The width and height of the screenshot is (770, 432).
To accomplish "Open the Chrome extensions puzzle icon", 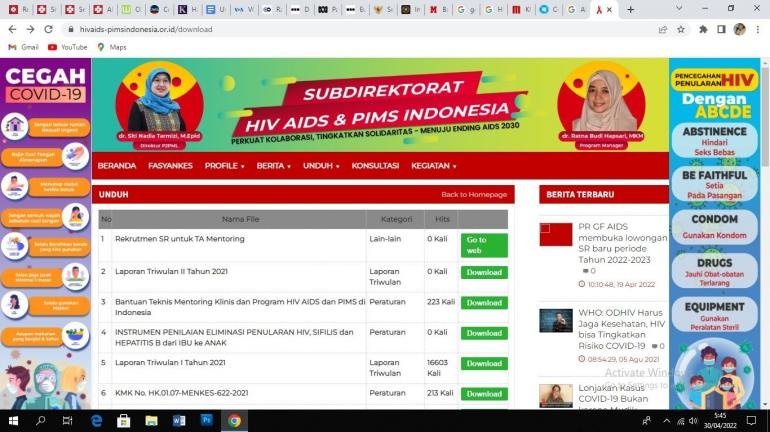I will click(703, 29).
